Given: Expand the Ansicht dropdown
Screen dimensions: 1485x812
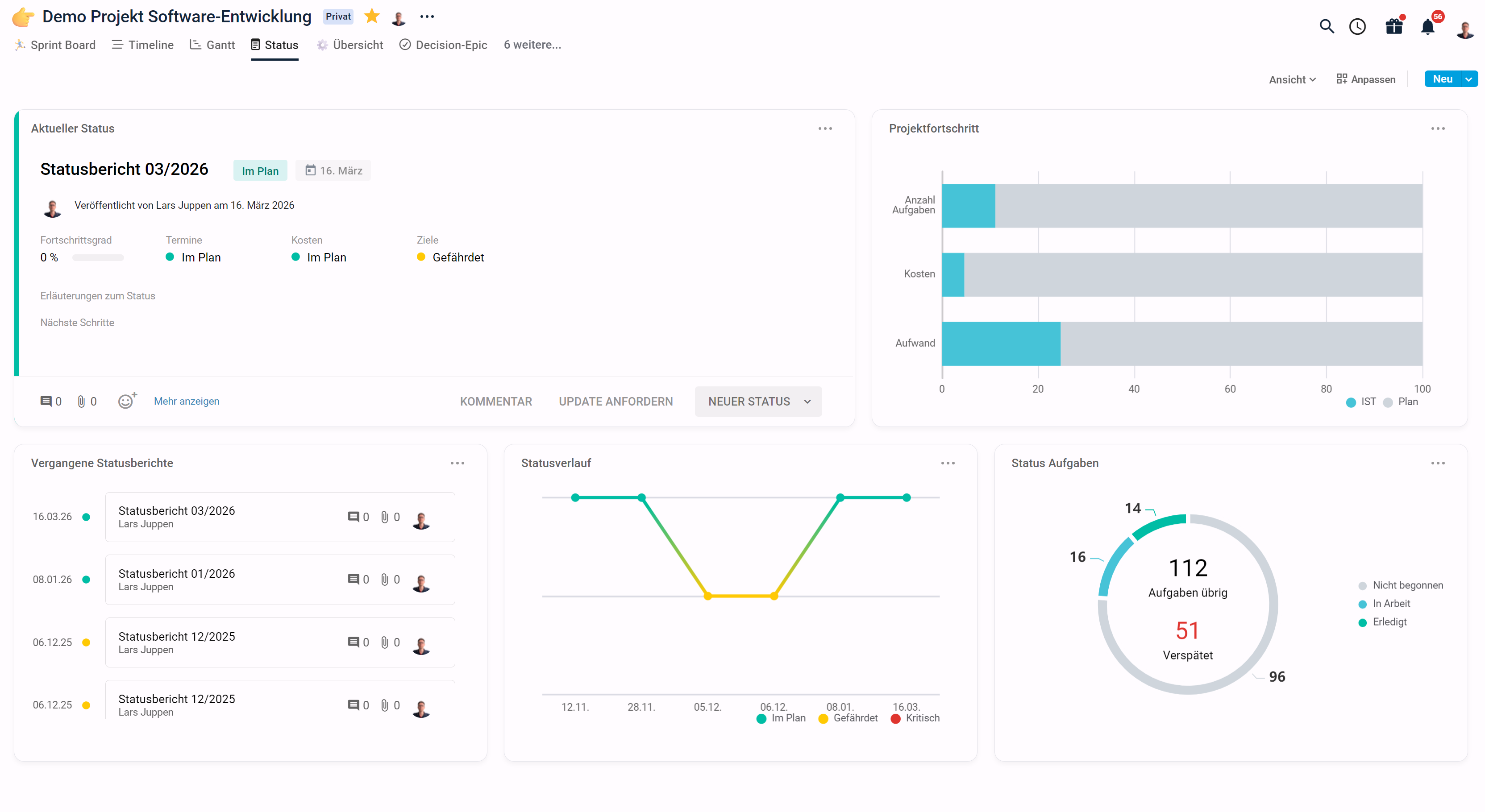Looking at the screenshot, I should click(1292, 79).
